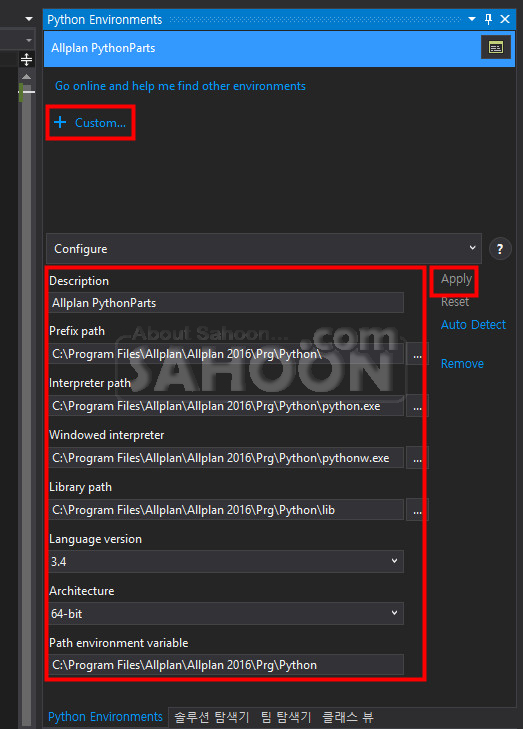This screenshot has height=729, width=523.
Task: Open the panel window position dropdown arrow
Action: 472,19
